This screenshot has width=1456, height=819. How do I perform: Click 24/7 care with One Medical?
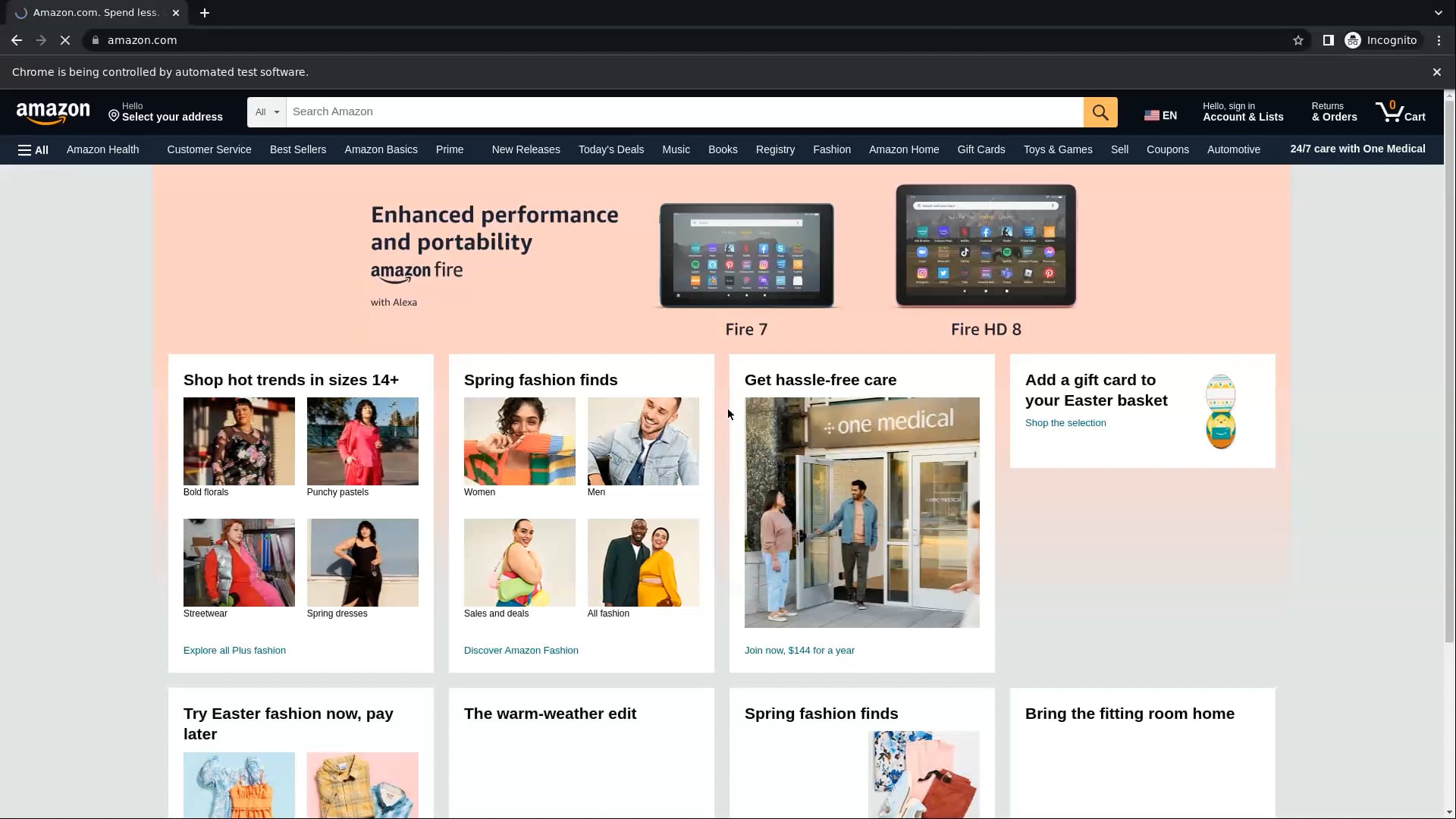(x=1357, y=149)
